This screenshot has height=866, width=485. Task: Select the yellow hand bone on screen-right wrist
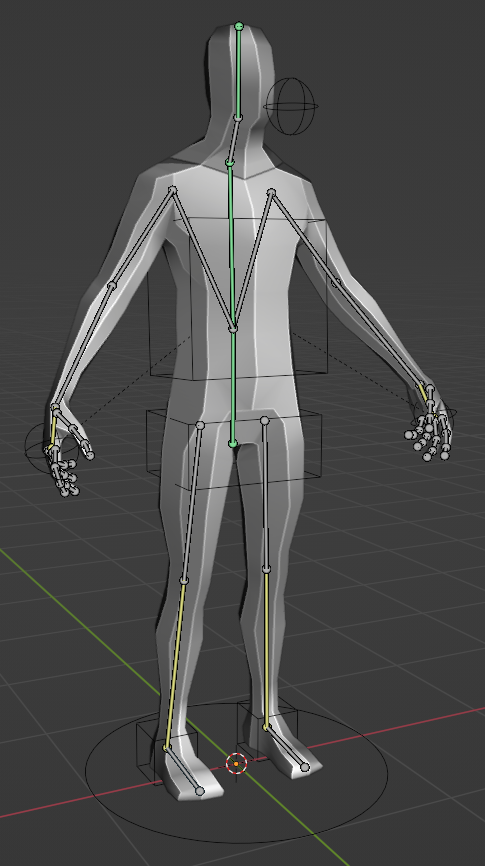(424, 395)
